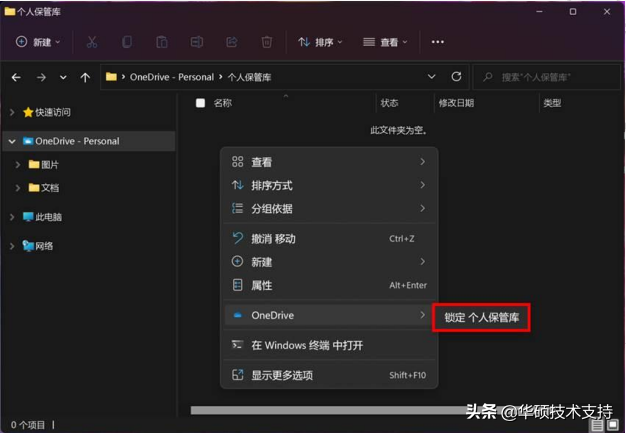The height and width of the screenshot is (433, 626).
Task: Expand the 网络 tree node
Action: pos(12,246)
